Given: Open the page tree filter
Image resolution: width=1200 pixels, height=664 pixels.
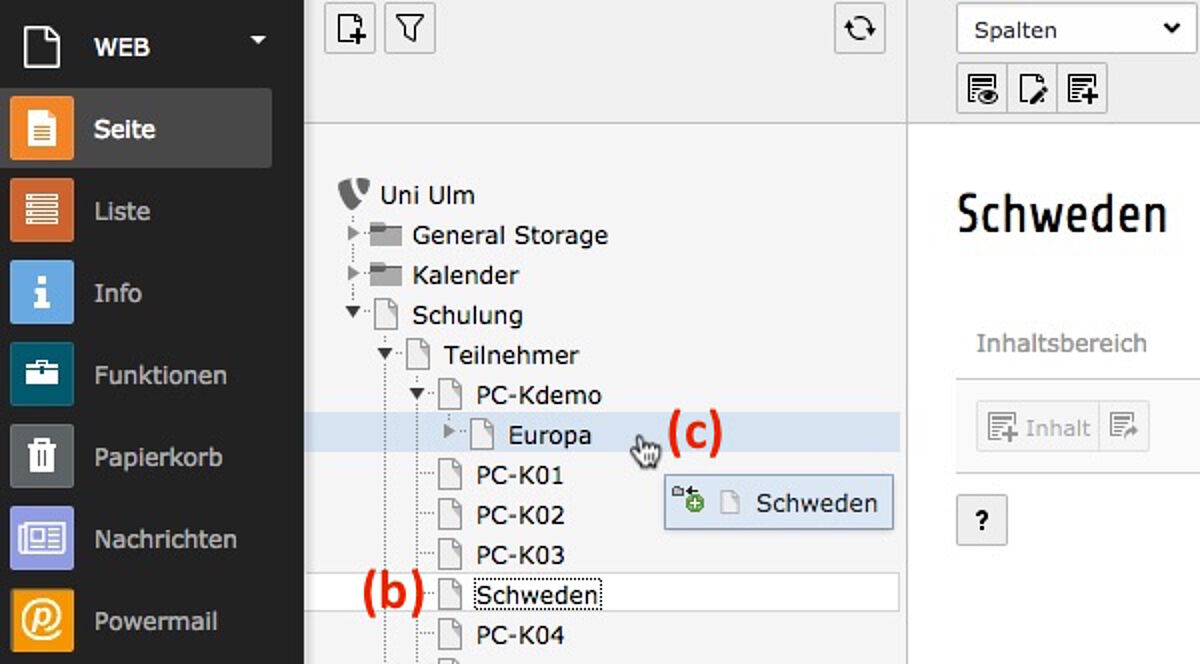Looking at the screenshot, I should tap(409, 28).
